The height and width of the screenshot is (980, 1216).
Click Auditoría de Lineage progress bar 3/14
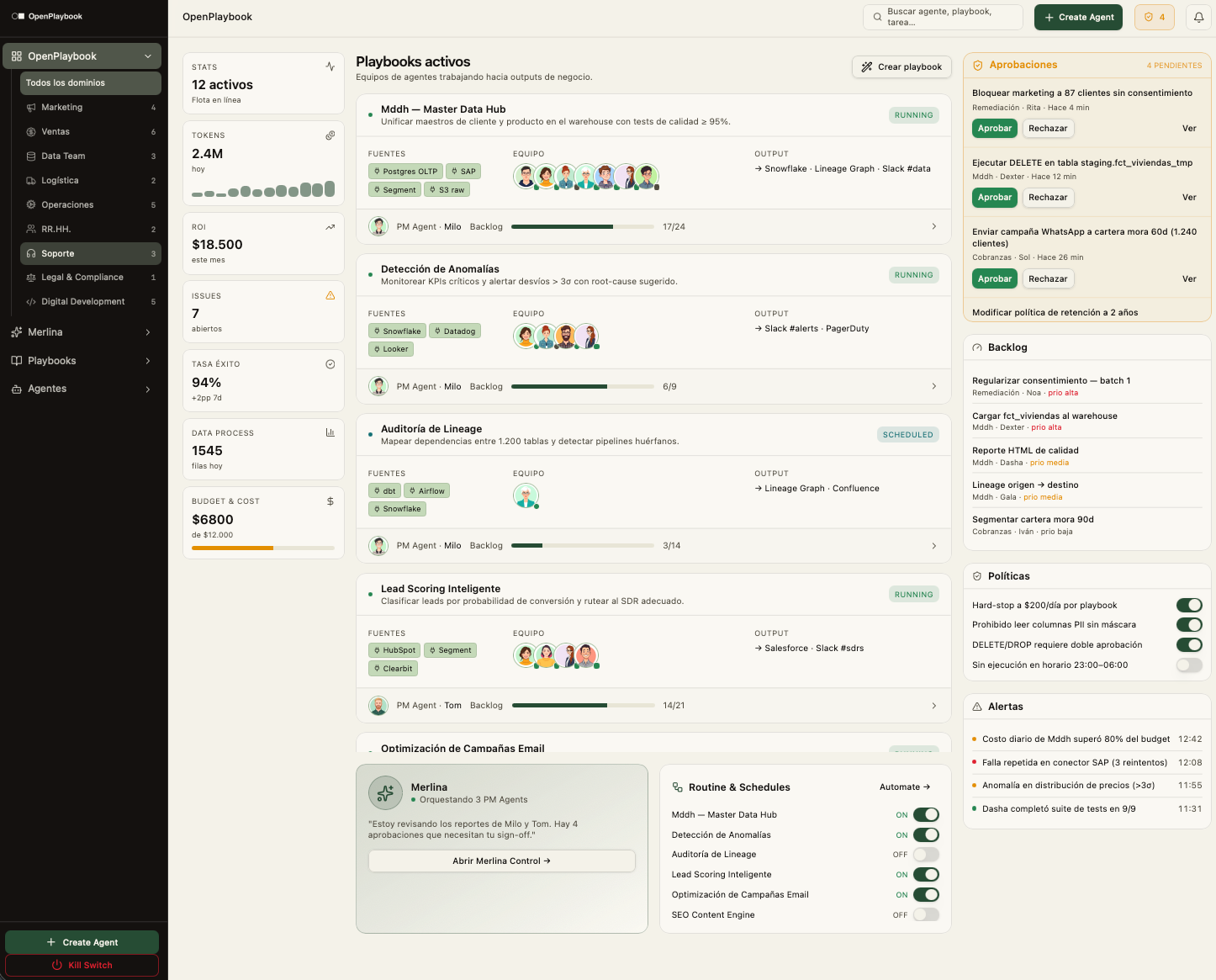coord(583,546)
